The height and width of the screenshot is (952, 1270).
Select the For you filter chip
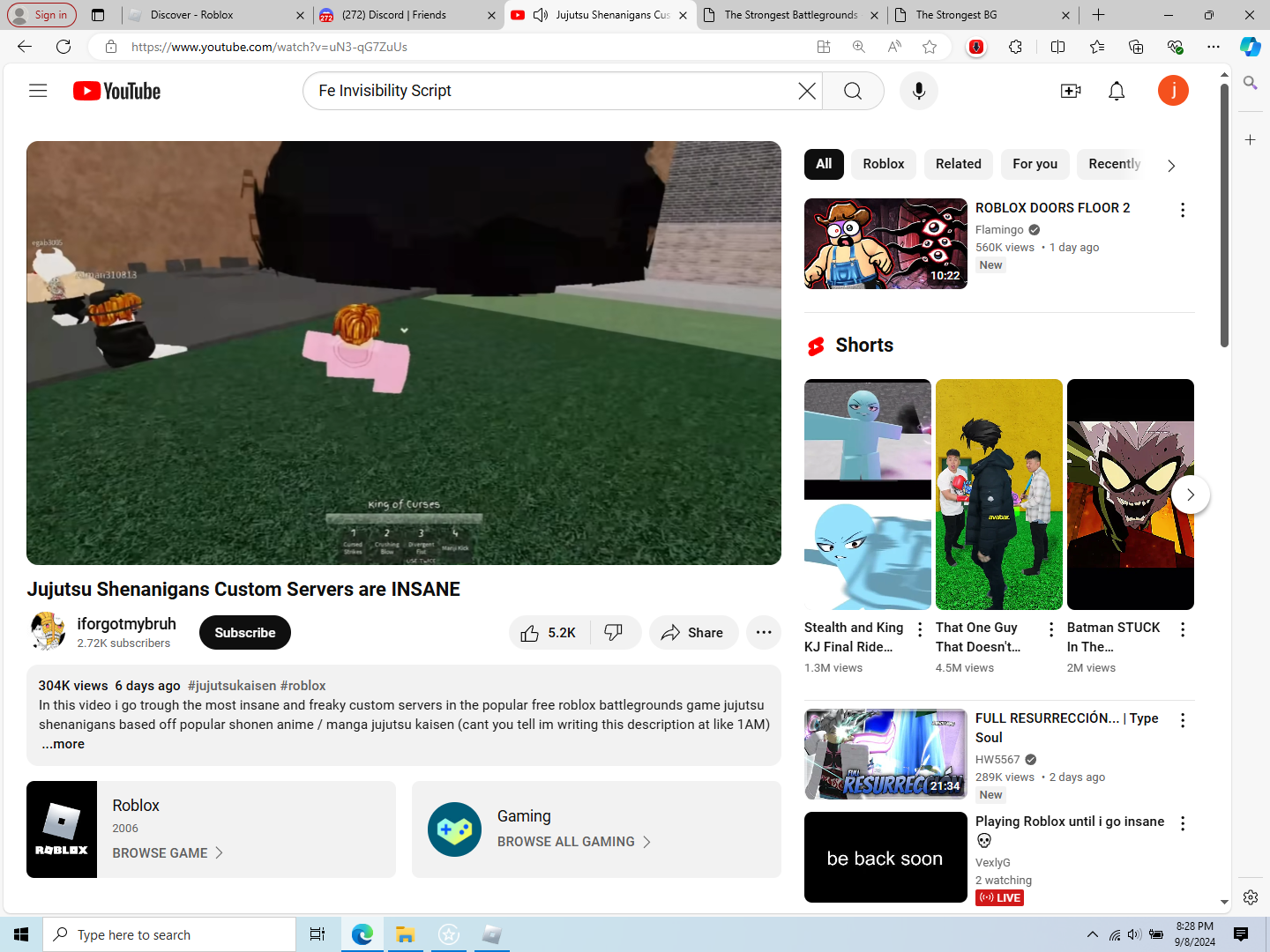(x=1035, y=164)
